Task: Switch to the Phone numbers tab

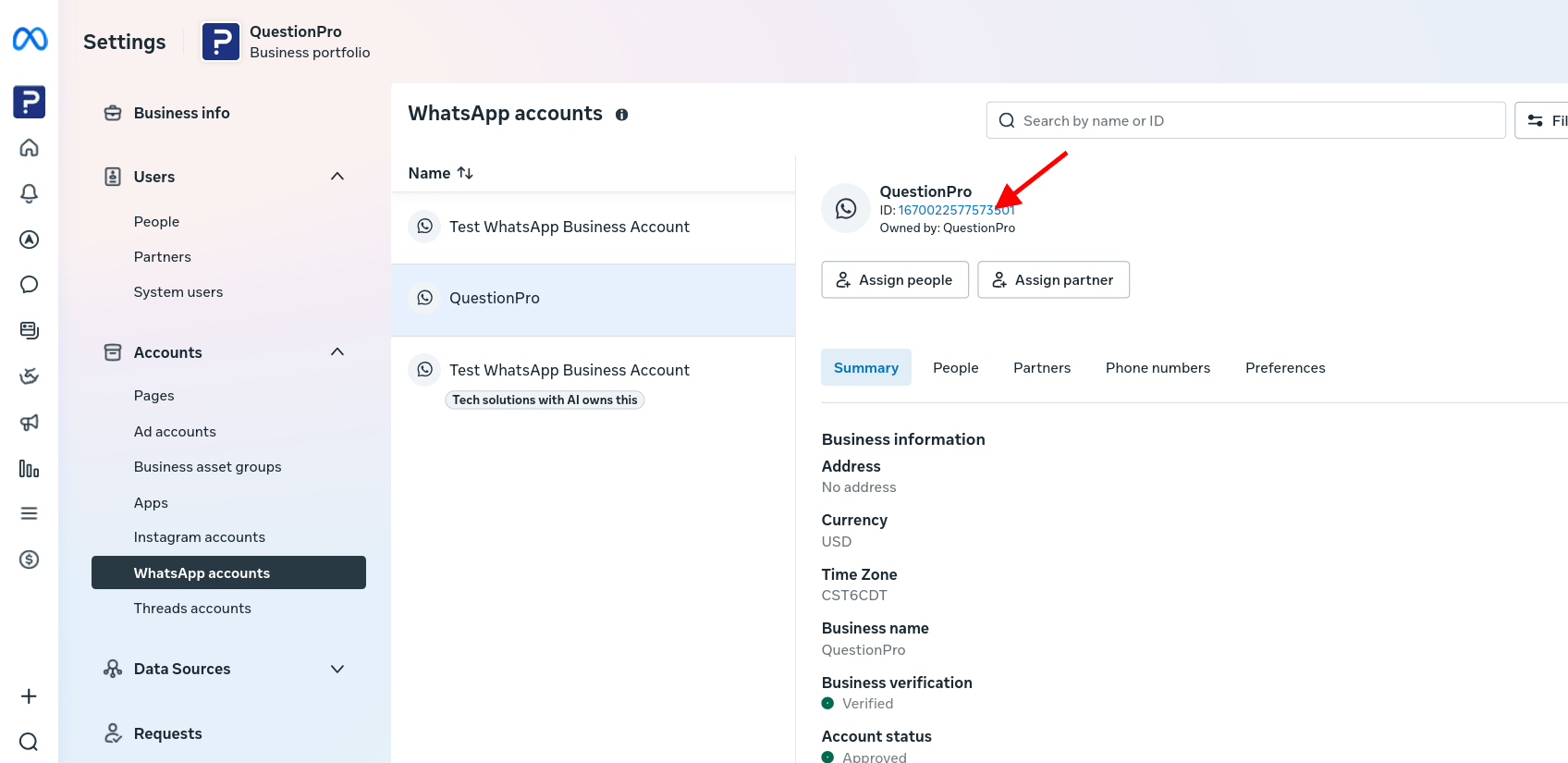Action: [1158, 368]
